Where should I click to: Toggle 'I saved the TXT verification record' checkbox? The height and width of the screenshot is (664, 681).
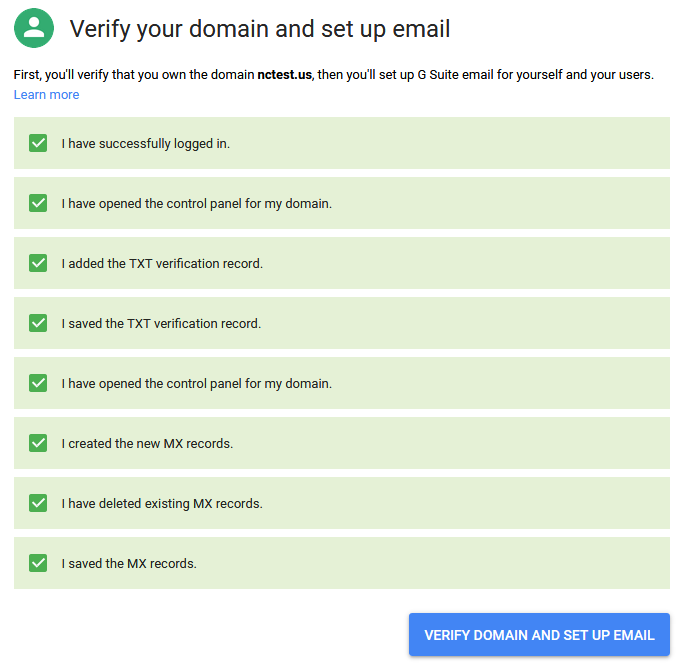(x=38, y=323)
